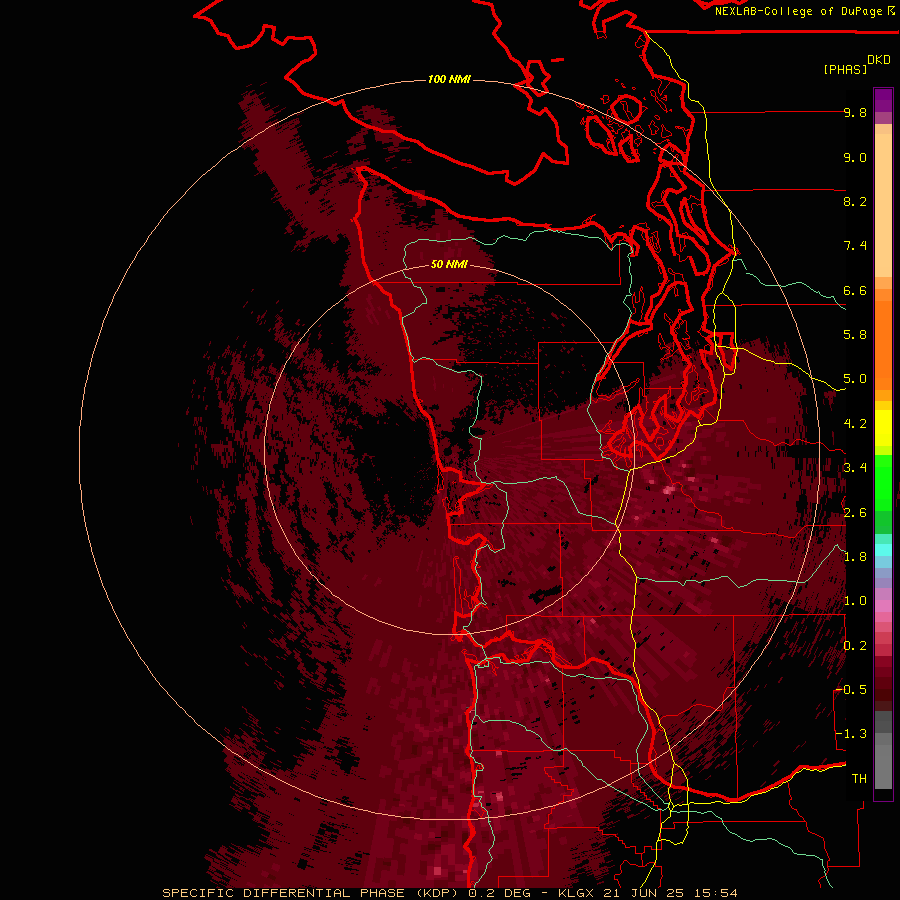
Task: Click the 50 NMI range ring label
Action: tap(449, 264)
